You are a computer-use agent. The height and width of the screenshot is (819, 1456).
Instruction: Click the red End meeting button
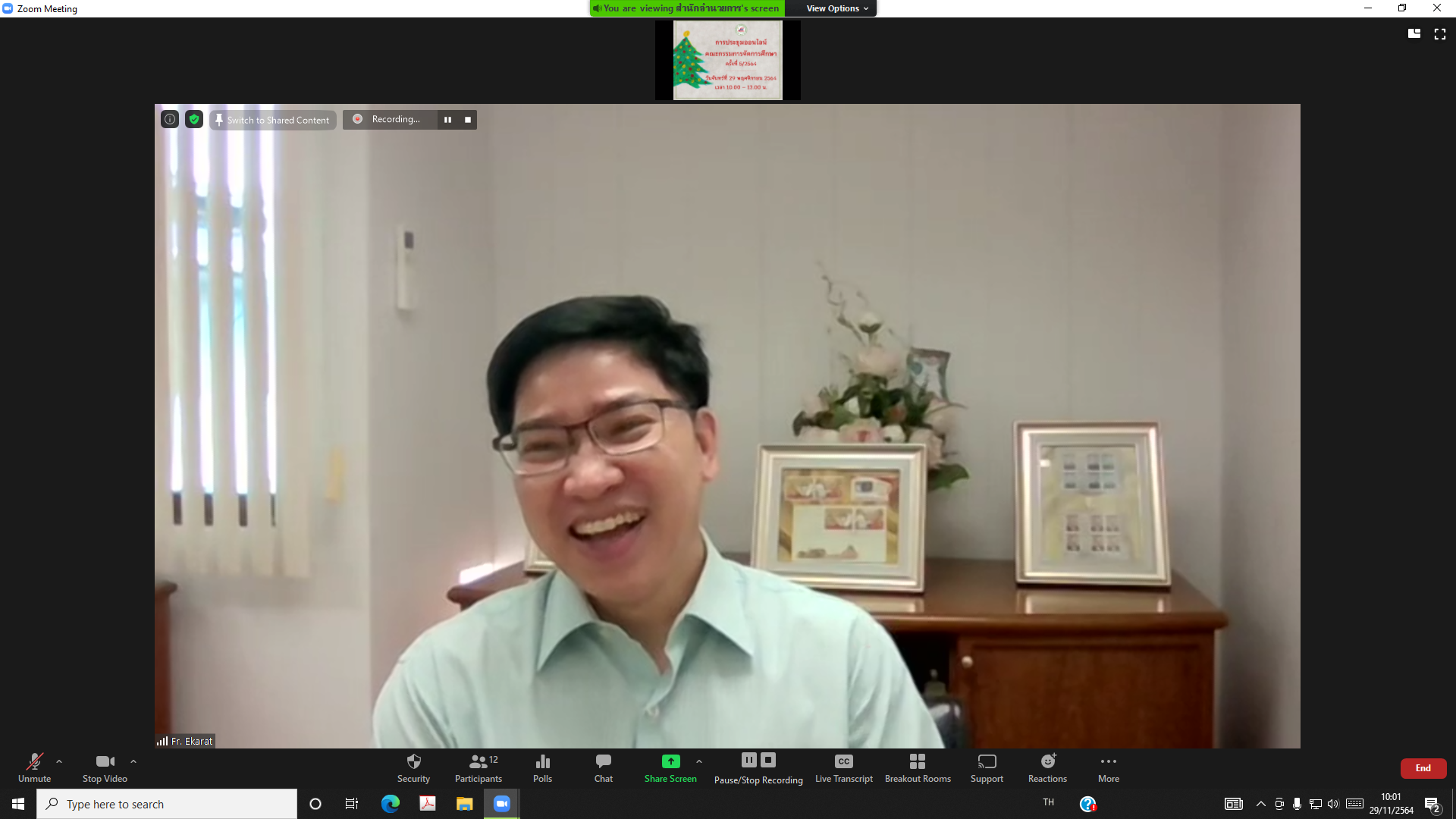coord(1423,768)
